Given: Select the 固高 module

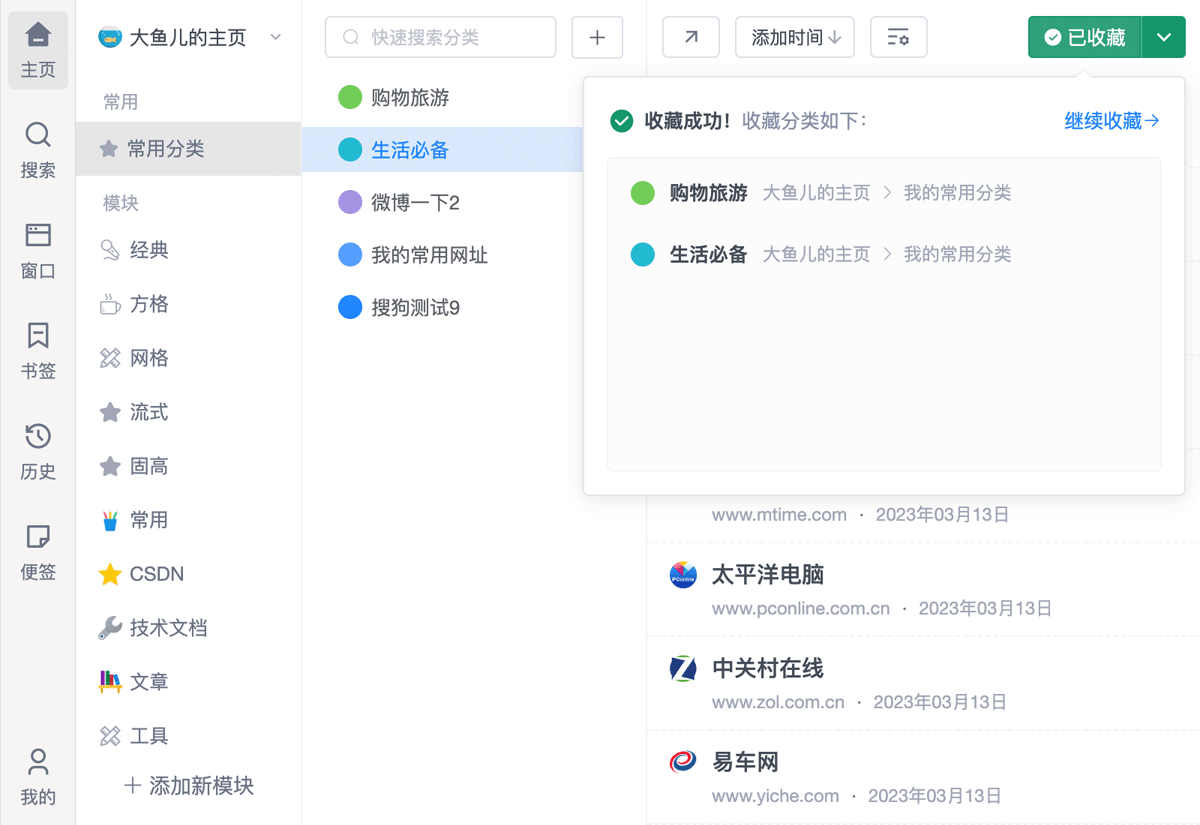Looking at the screenshot, I should 188,466.
